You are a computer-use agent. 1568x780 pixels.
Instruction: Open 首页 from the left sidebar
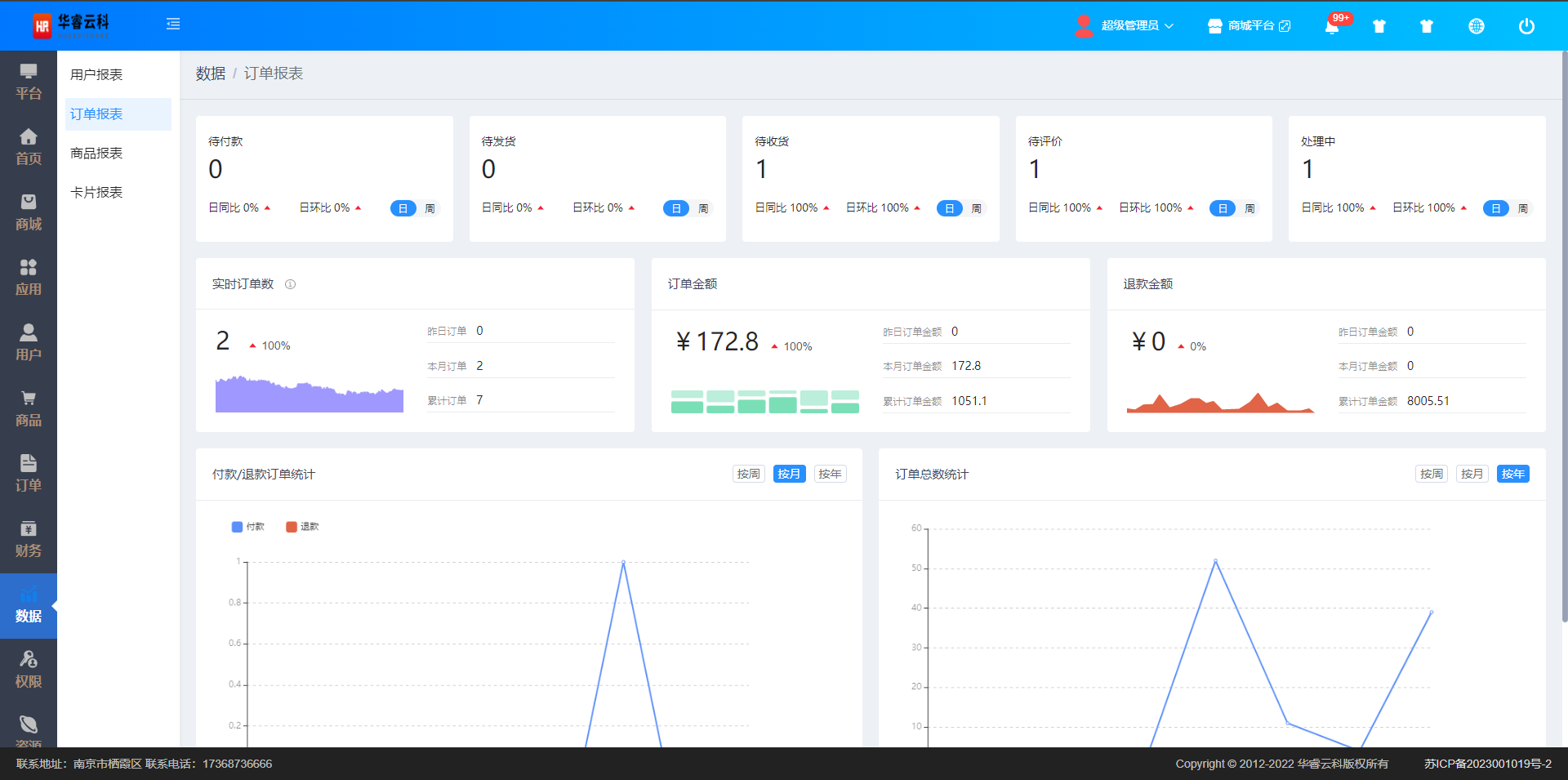(29, 146)
